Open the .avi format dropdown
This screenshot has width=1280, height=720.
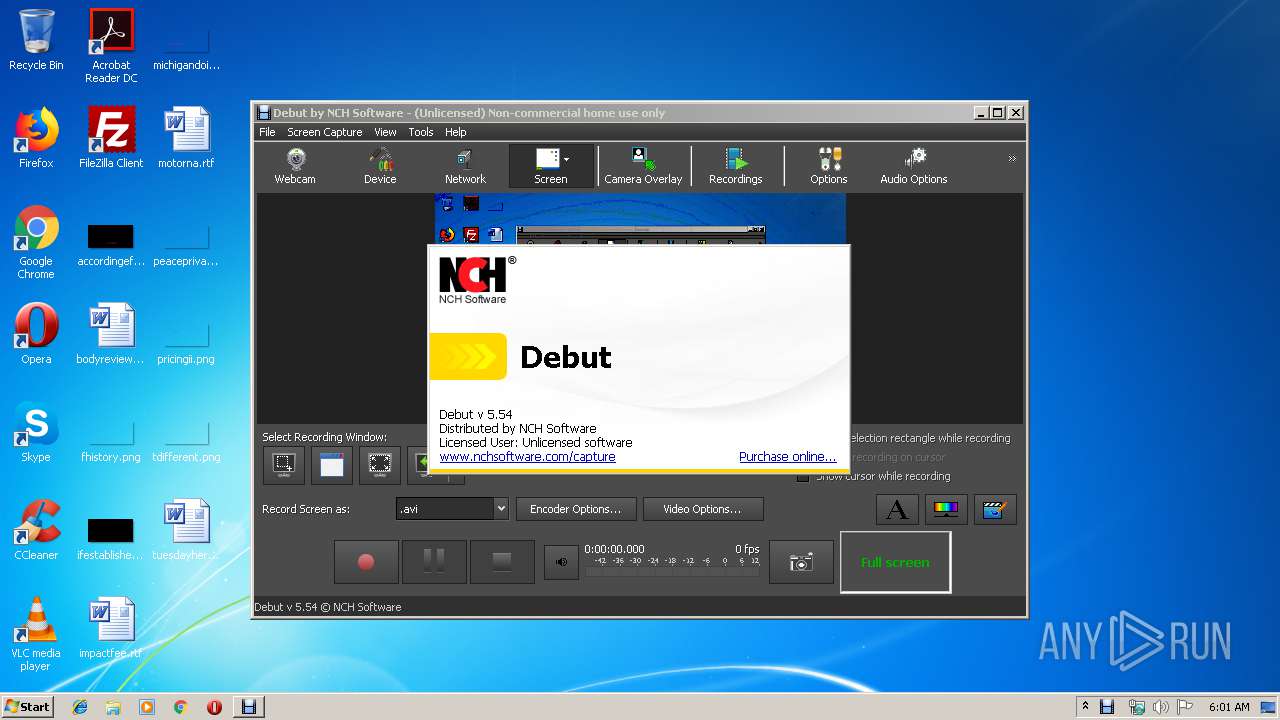click(x=452, y=509)
